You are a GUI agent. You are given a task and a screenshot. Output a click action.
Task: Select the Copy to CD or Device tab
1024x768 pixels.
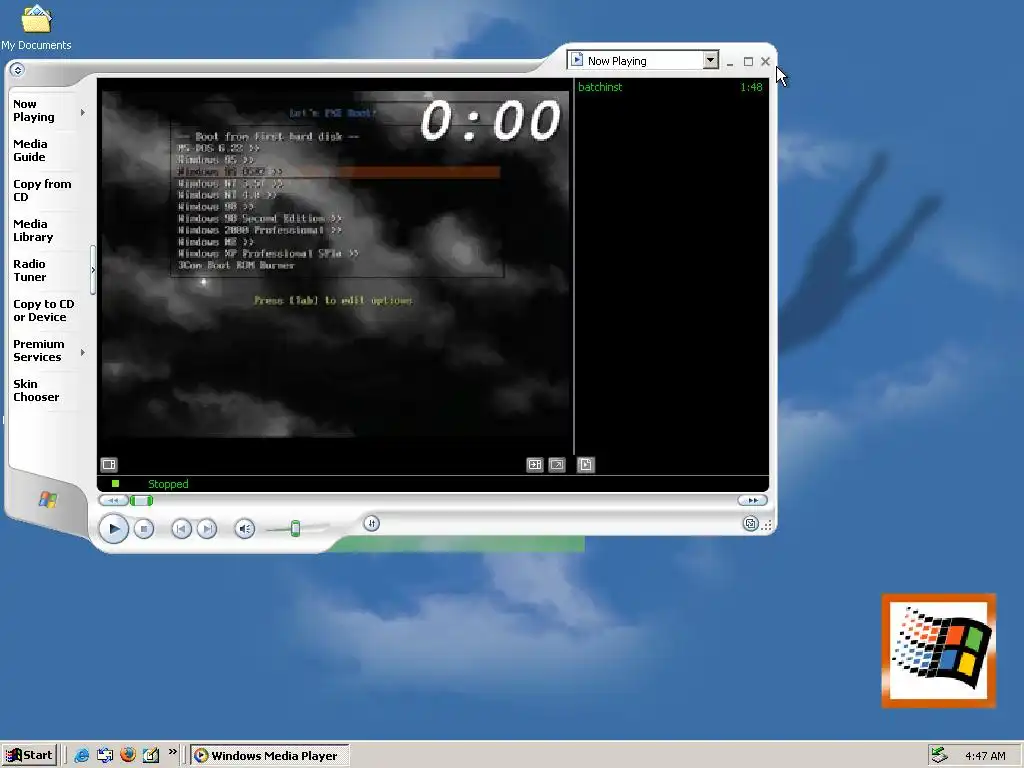pos(44,310)
